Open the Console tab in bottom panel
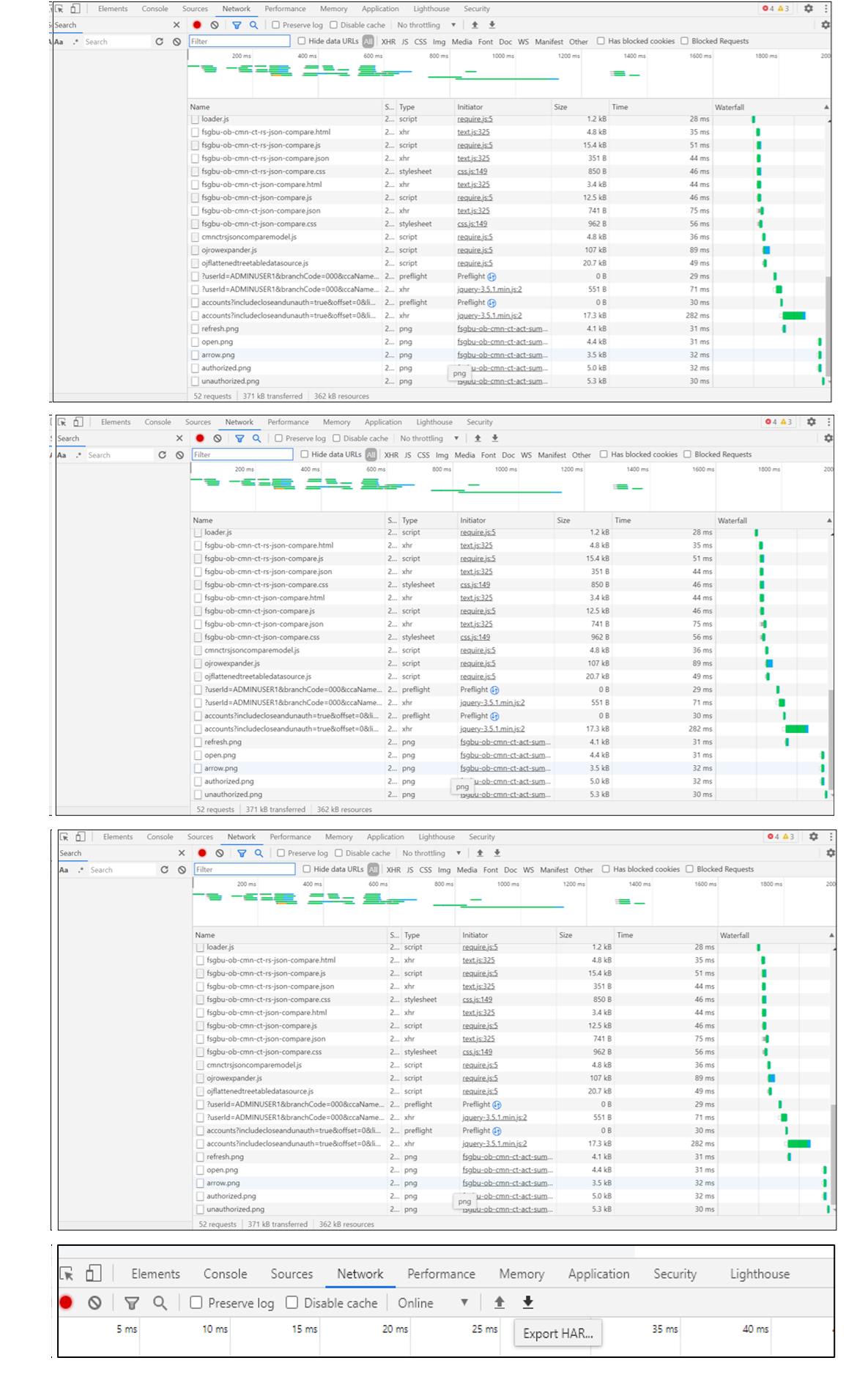The image size is (868, 1388). pyautogui.click(x=225, y=1274)
